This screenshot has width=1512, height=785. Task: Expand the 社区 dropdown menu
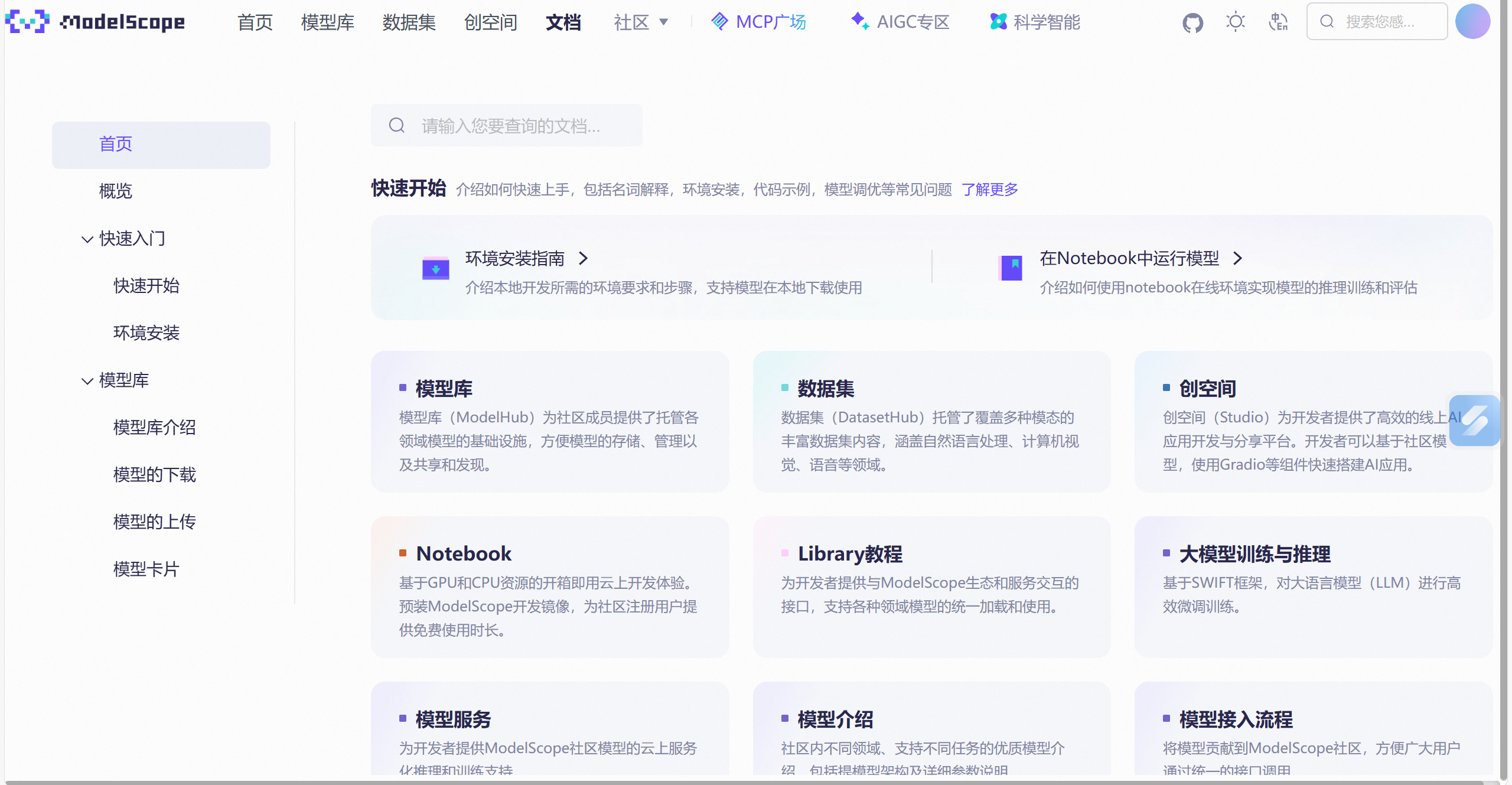coord(641,22)
